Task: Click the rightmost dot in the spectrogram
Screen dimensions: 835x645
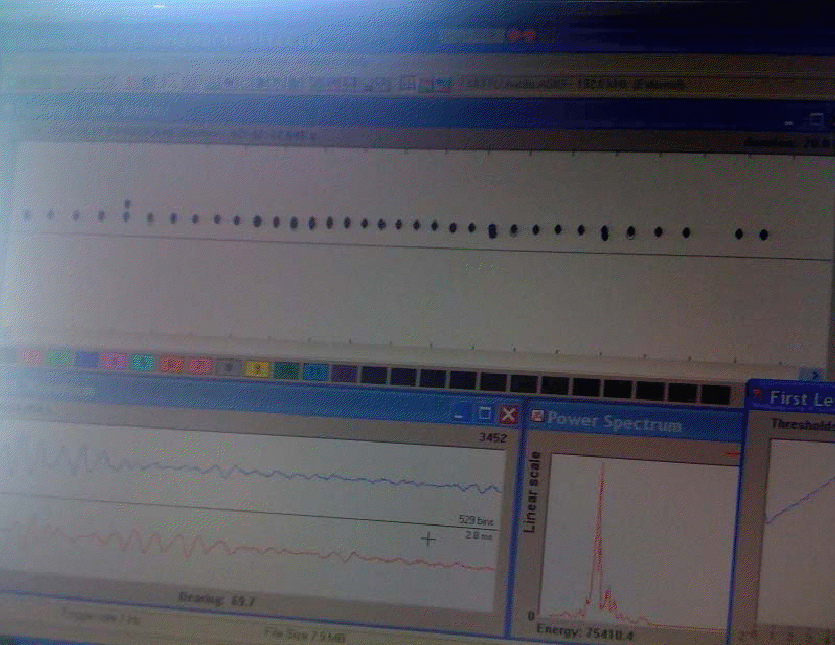Action: (x=763, y=235)
